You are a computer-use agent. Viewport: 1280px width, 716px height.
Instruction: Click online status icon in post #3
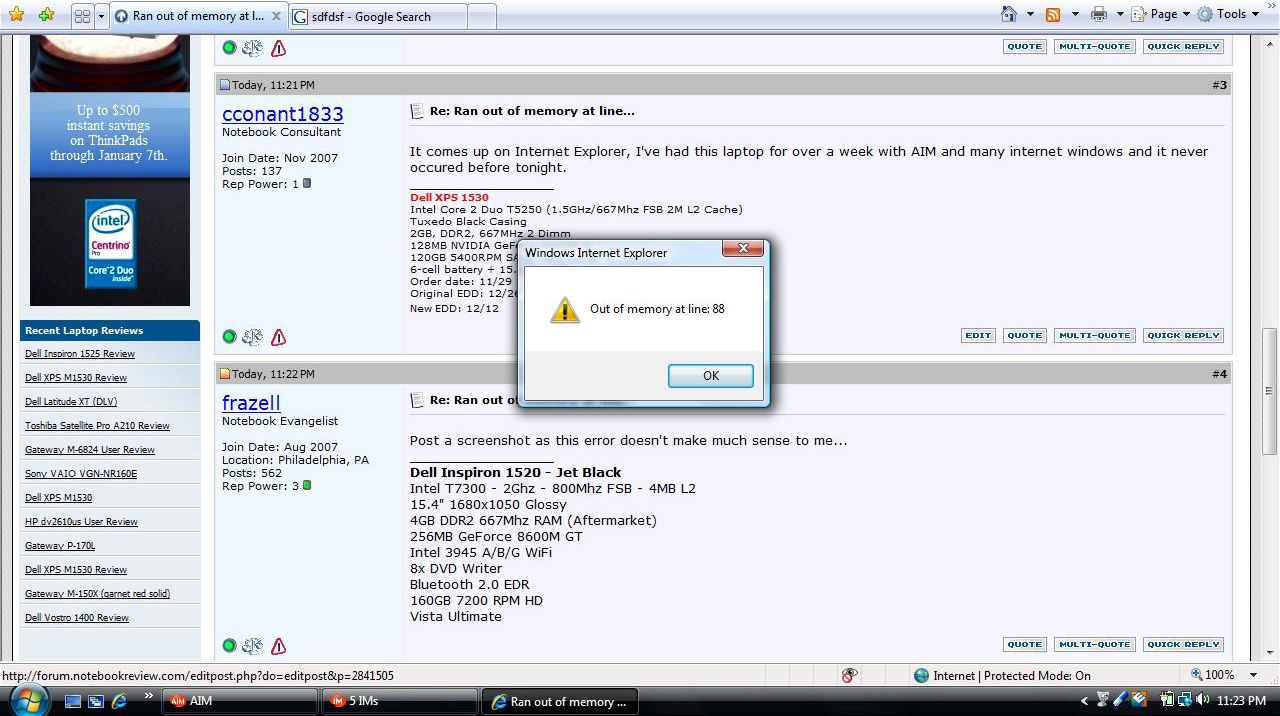coord(229,337)
